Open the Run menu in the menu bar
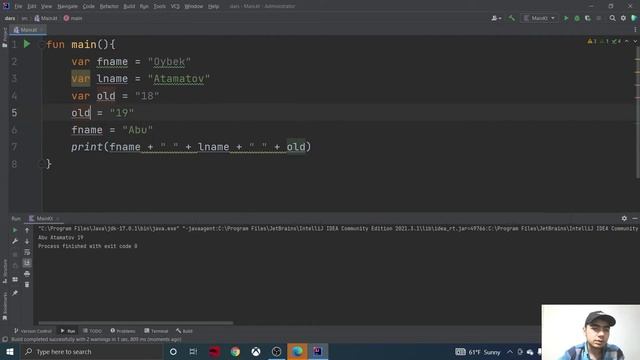Screen dimensions: 640x360 [x=144, y=7]
